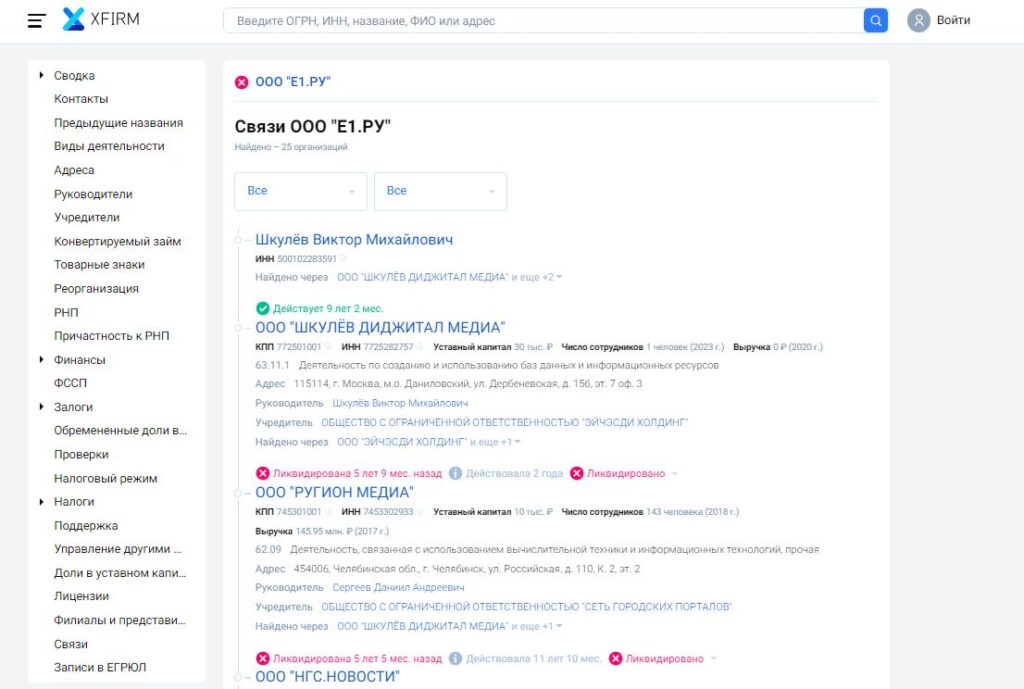Expand the Сводка sidebar section

click(x=41, y=76)
